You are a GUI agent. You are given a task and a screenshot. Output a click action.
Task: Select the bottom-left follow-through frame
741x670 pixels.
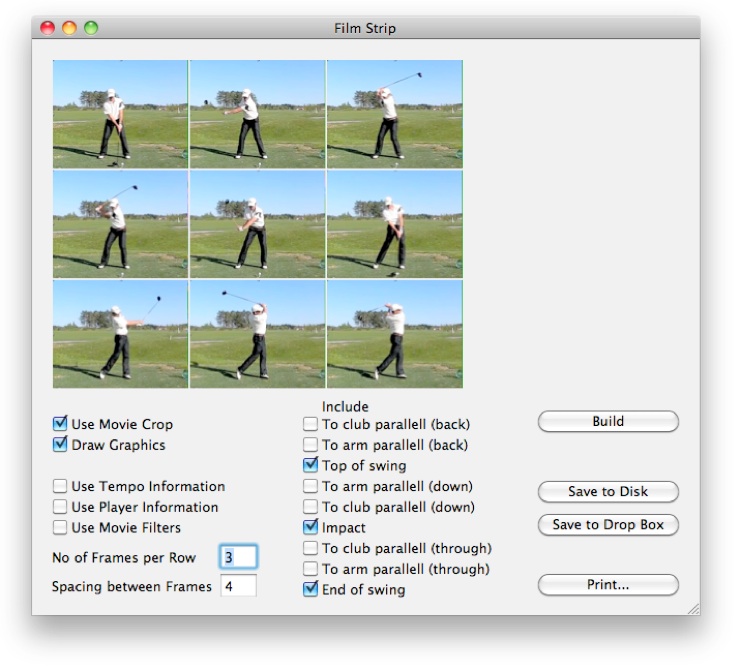(120, 334)
